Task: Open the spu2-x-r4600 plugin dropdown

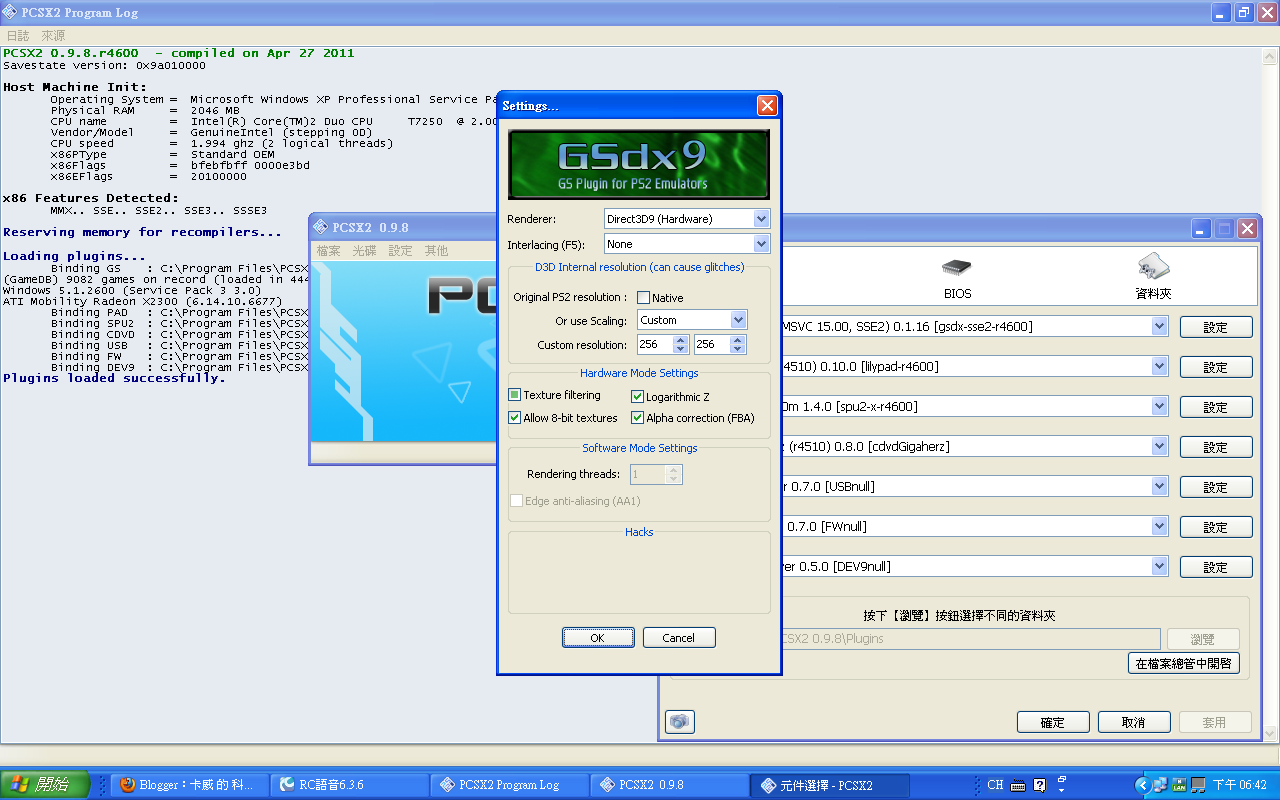Action: click(1159, 406)
